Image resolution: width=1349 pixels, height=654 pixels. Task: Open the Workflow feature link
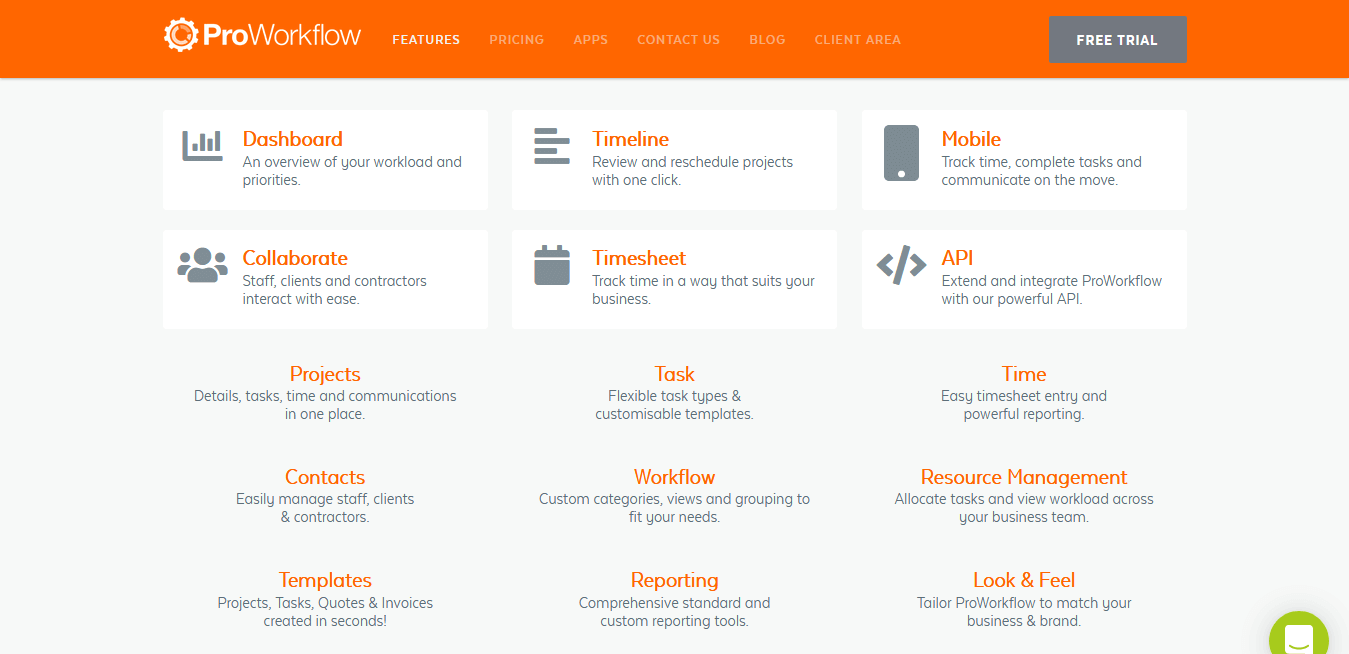[x=674, y=477]
